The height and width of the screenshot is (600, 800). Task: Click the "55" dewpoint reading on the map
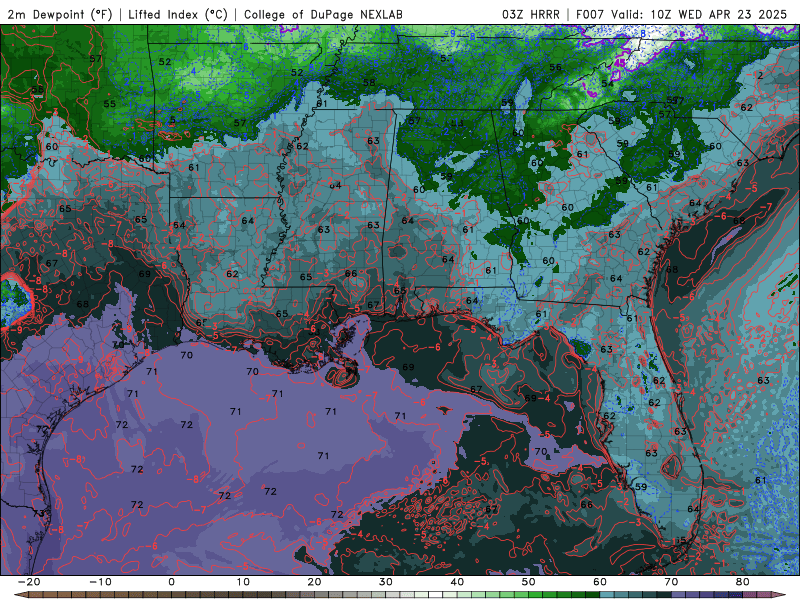[110, 104]
